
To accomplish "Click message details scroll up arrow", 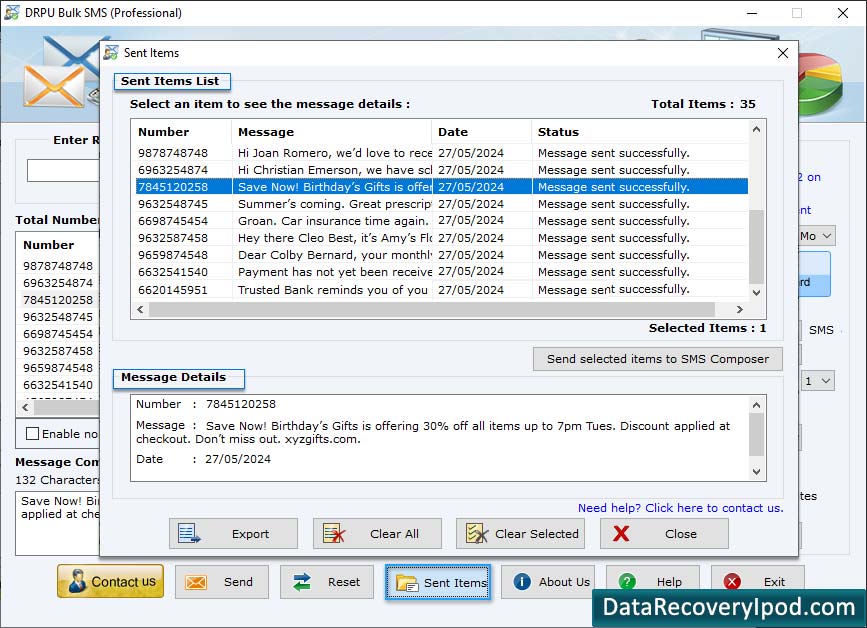I will (x=756, y=405).
